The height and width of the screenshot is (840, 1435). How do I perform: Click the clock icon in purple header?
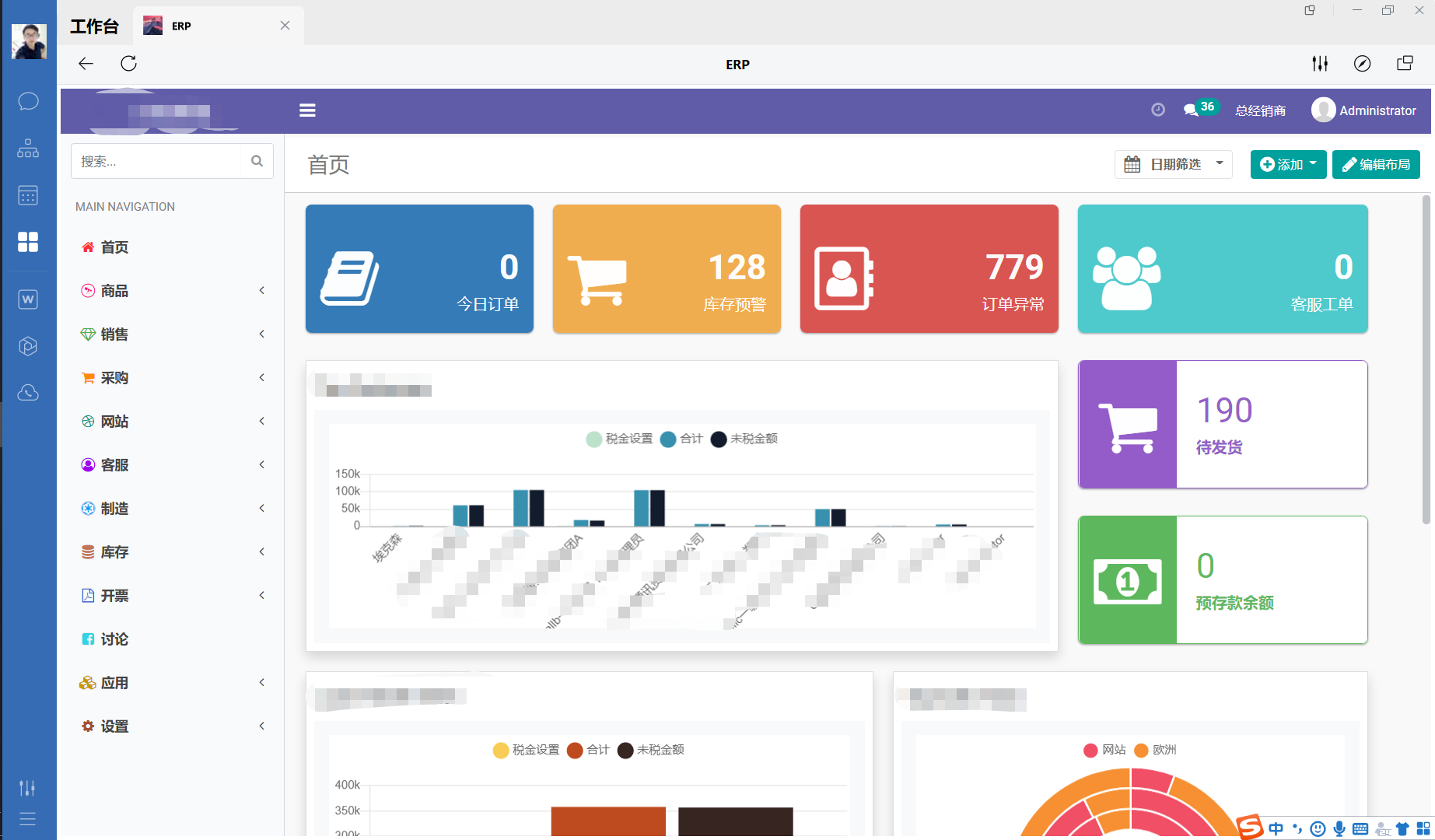pos(1158,110)
